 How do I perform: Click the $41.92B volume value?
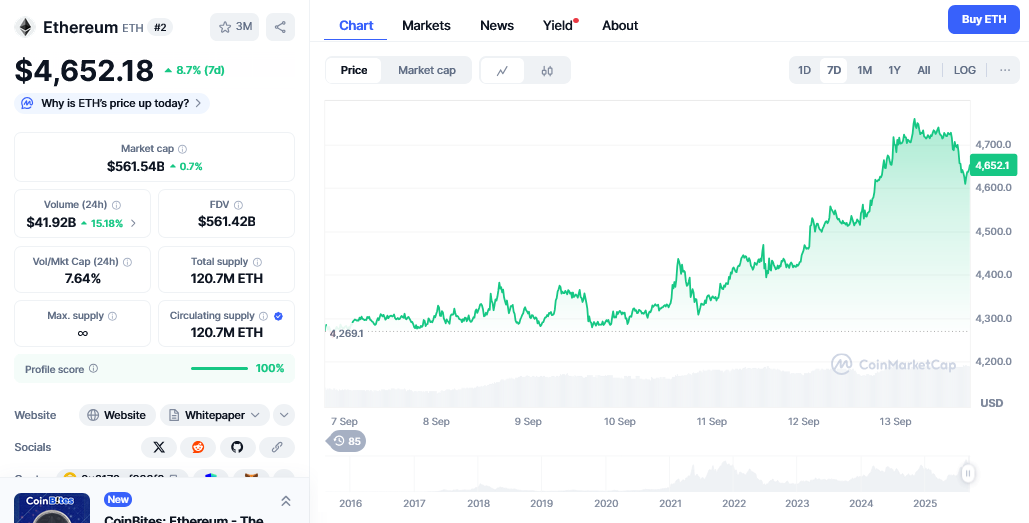pos(51,223)
